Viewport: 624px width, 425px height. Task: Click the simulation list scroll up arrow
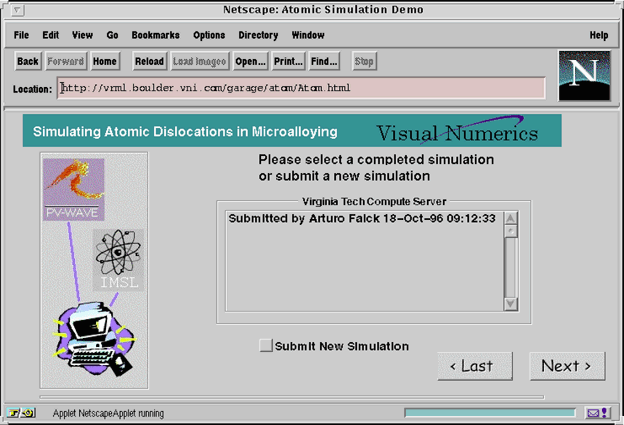(511, 218)
